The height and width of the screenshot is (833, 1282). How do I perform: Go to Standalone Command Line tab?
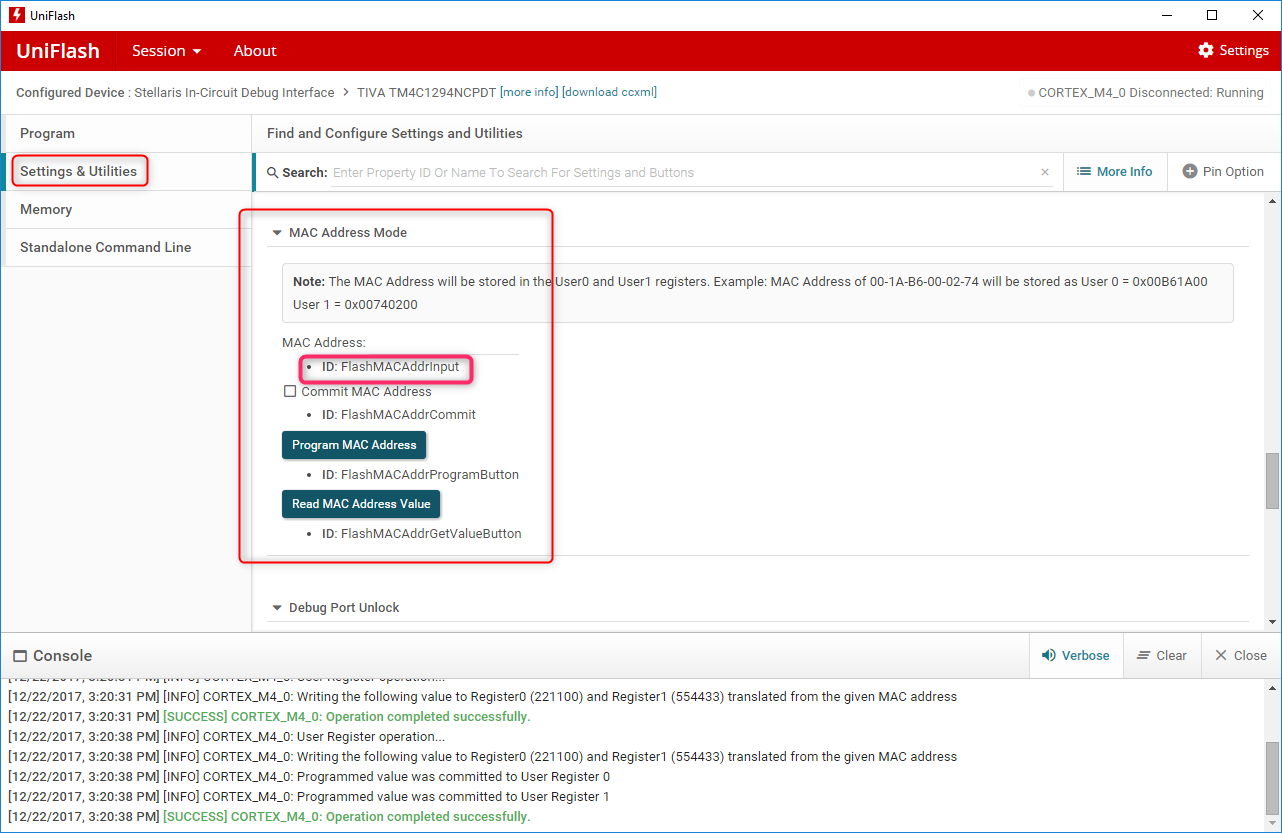pyautogui.click(x=126, y=248)
